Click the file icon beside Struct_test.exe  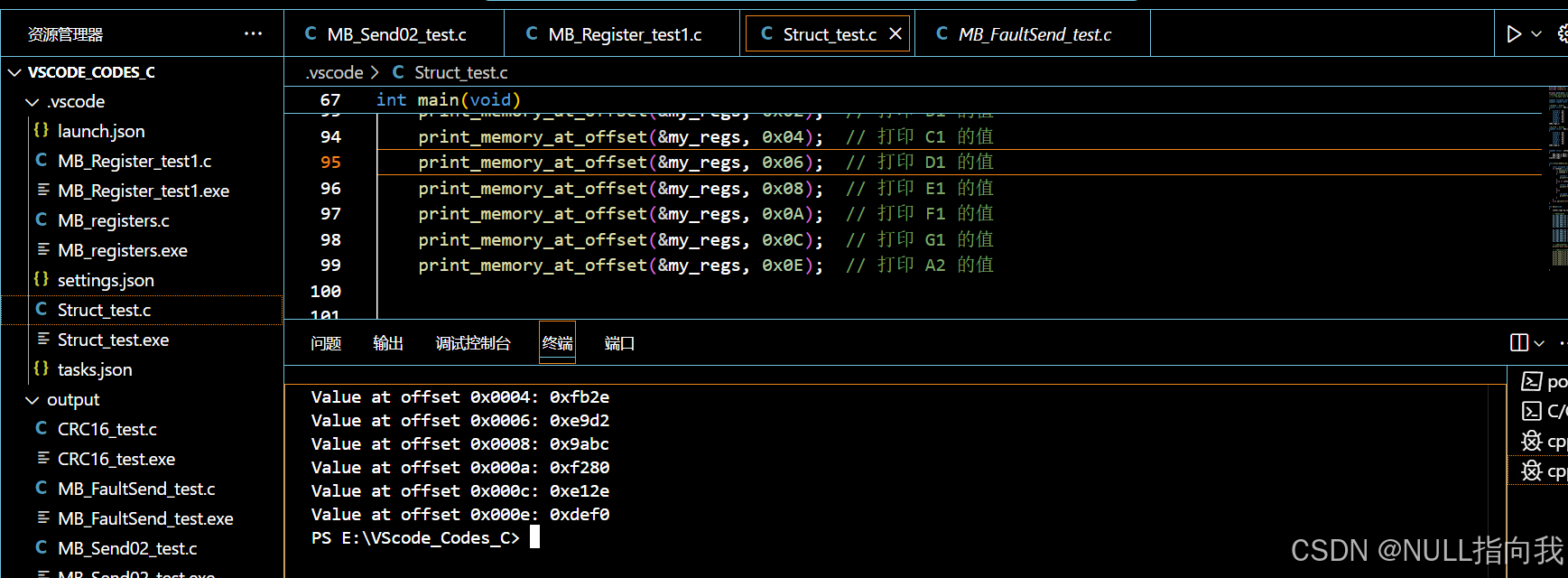42,340
